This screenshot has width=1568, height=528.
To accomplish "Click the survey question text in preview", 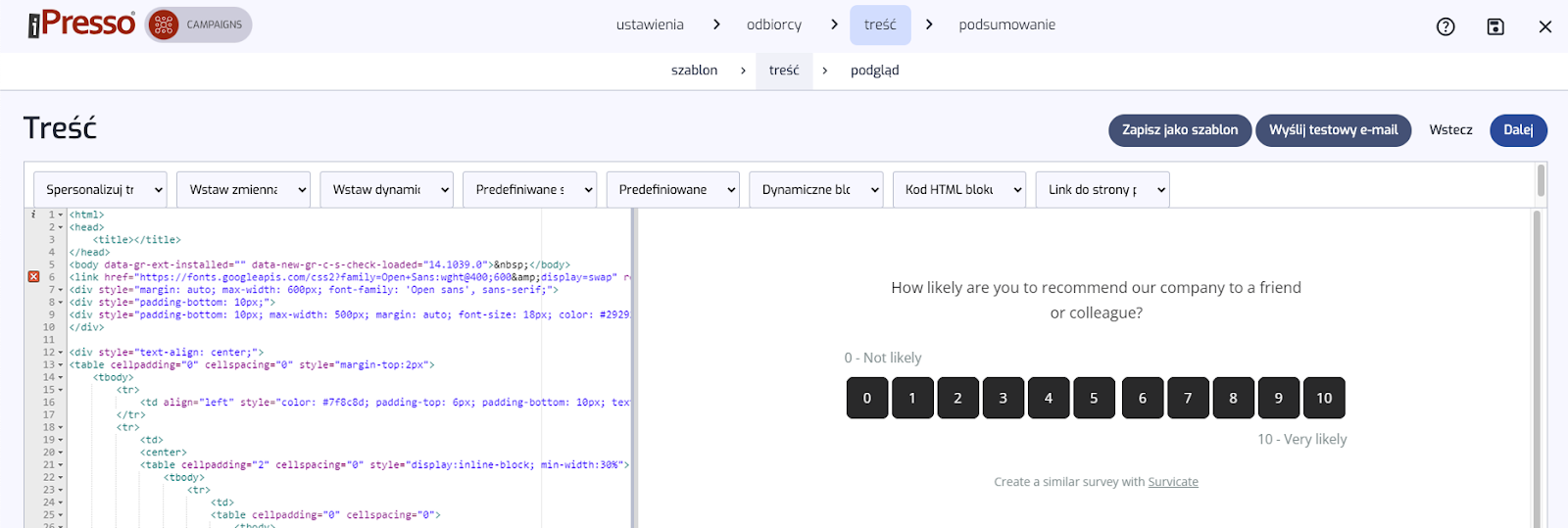I will (x=1097, y=300).
